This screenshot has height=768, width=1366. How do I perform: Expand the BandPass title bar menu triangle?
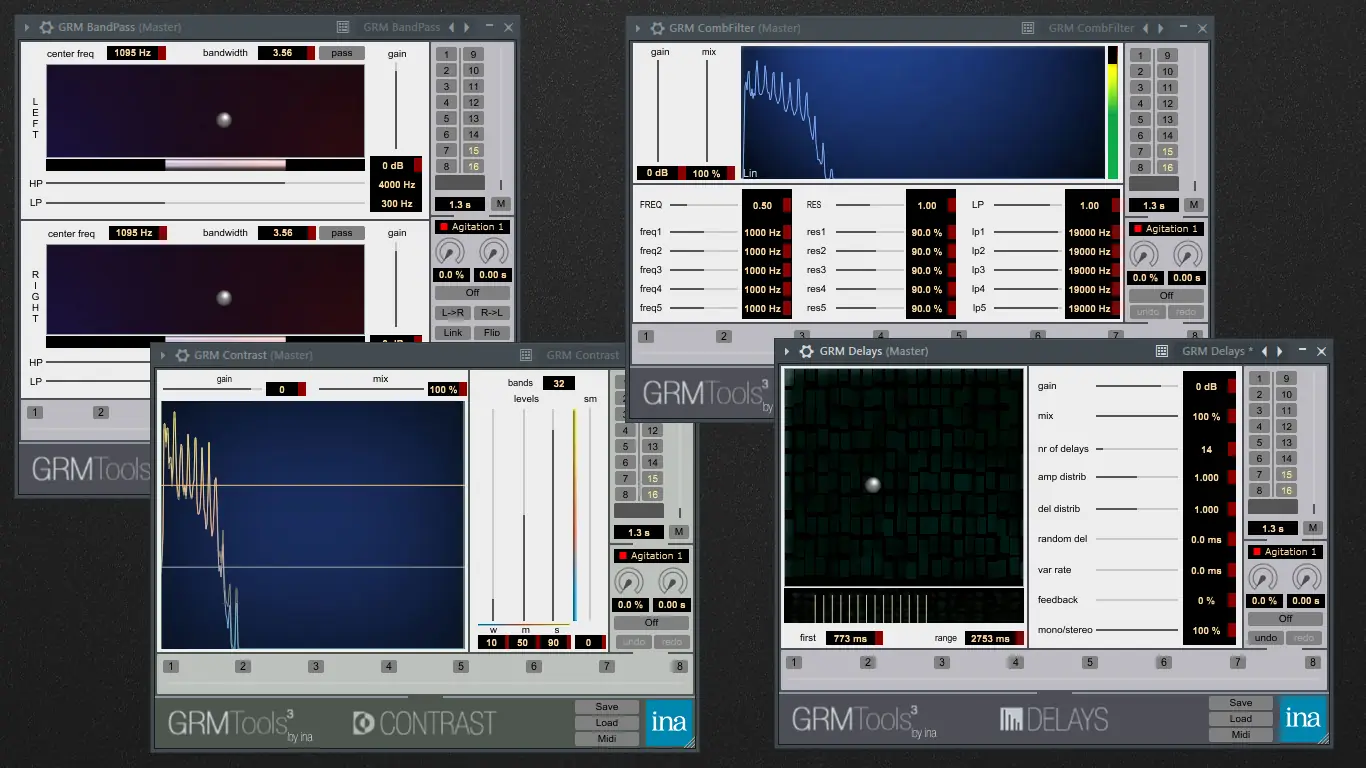(x=27, y=27)
